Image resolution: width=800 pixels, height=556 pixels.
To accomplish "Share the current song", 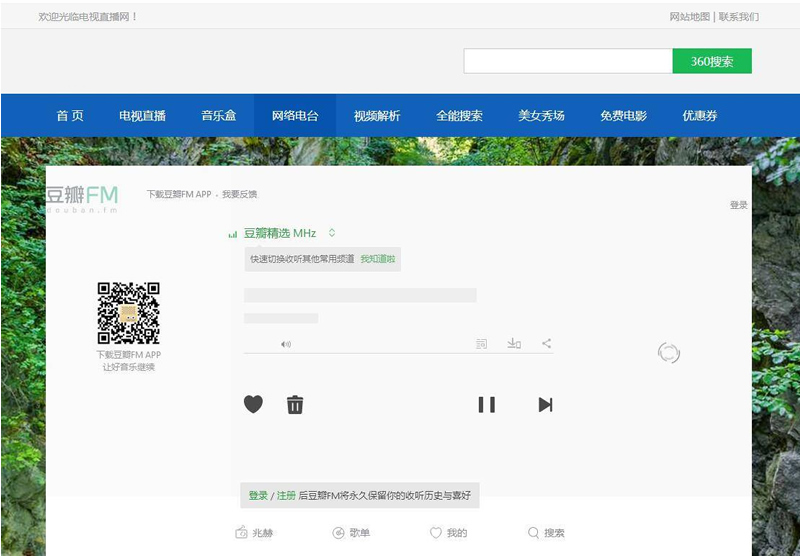I will [546, 344].
